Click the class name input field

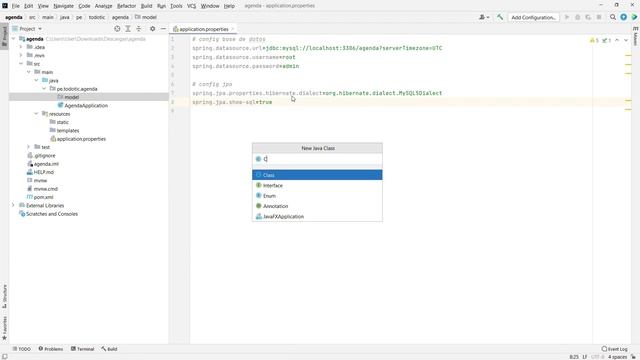pyautogui.click(x=317, y=159)
